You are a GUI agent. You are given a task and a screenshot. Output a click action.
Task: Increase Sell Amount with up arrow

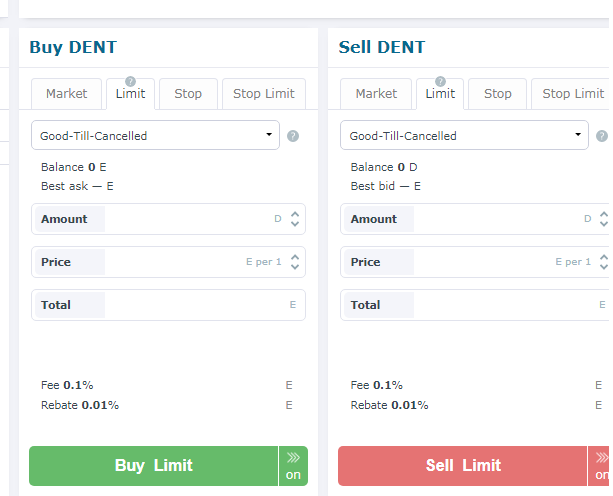[x=604, y=215]
